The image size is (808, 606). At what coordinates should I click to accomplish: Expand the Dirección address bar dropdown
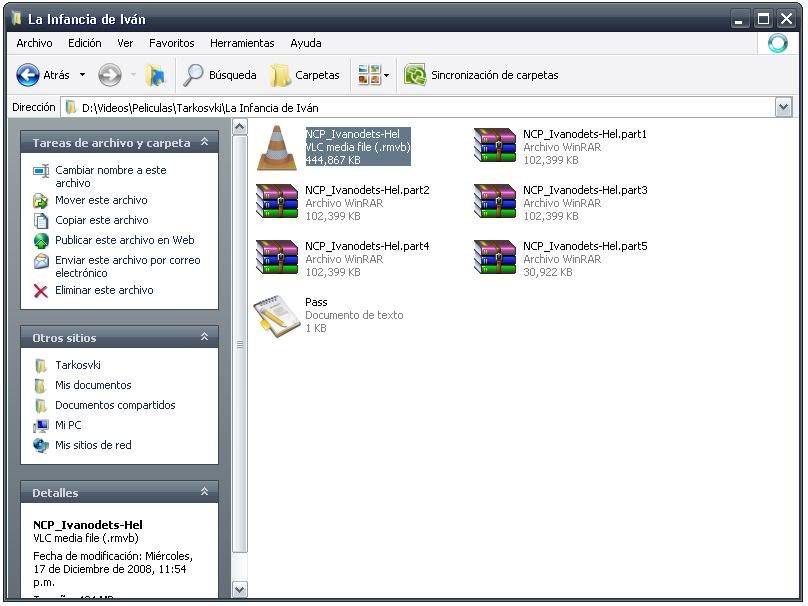[x=783, y=107]
